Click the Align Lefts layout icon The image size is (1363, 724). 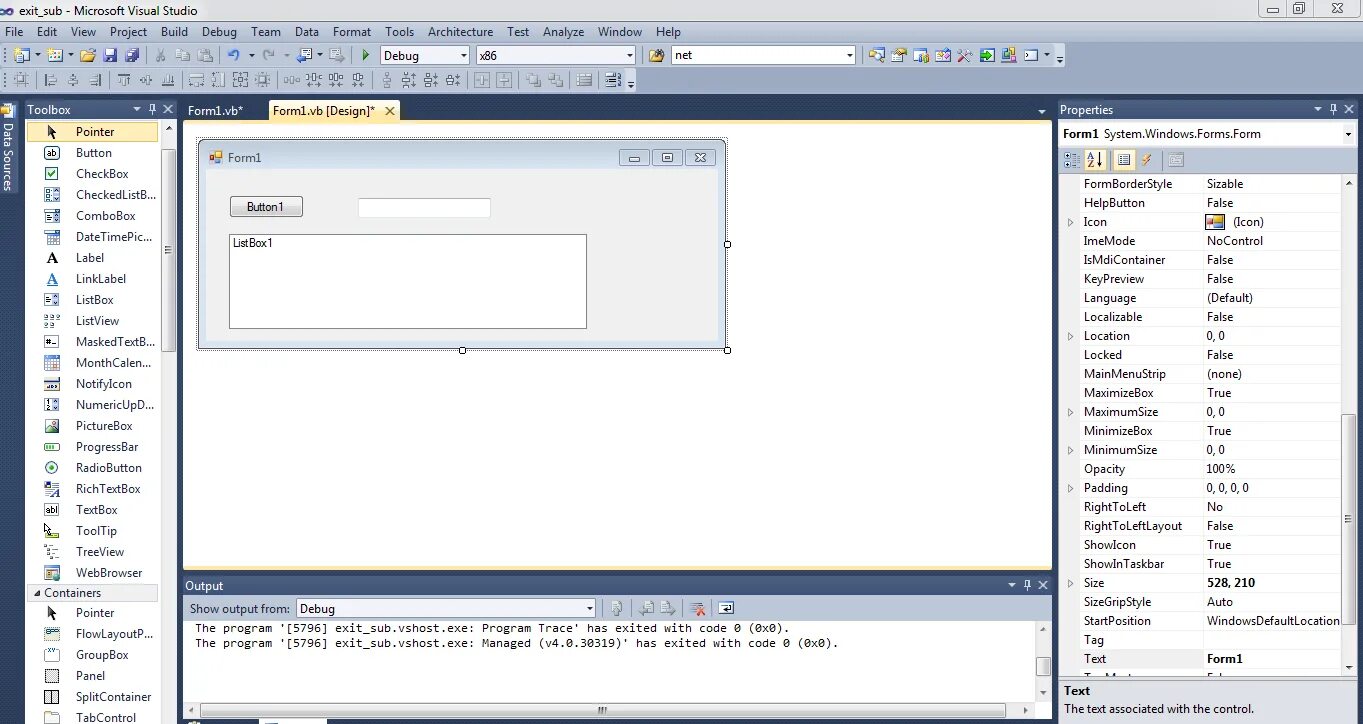[50, 80]
